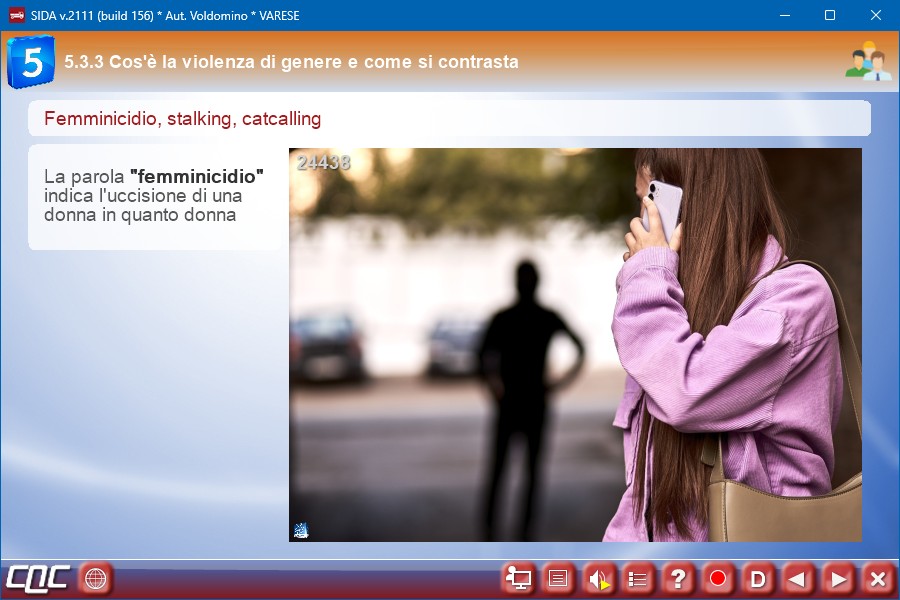Click the femminicidio definition text box

coord(155,196)
